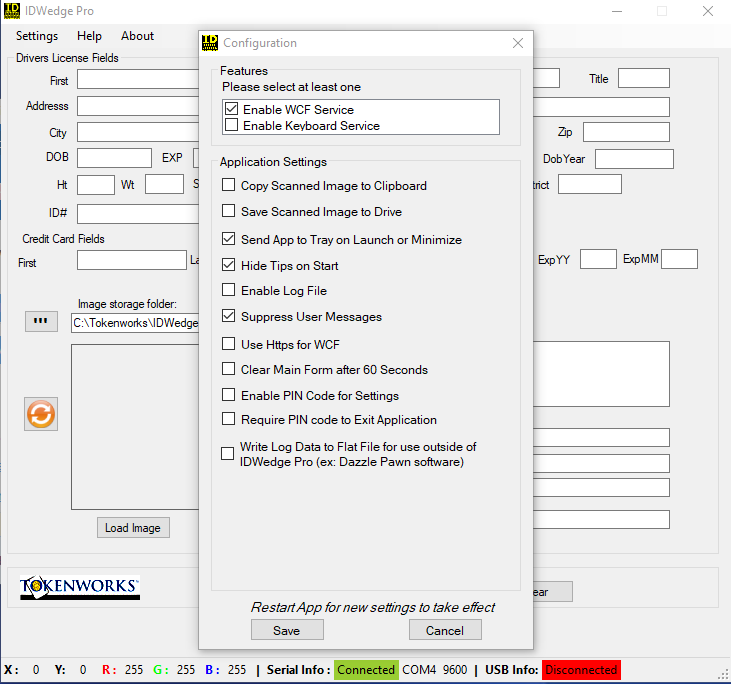Open the About menu
731x684 pixels.
(x=137, y=36)
